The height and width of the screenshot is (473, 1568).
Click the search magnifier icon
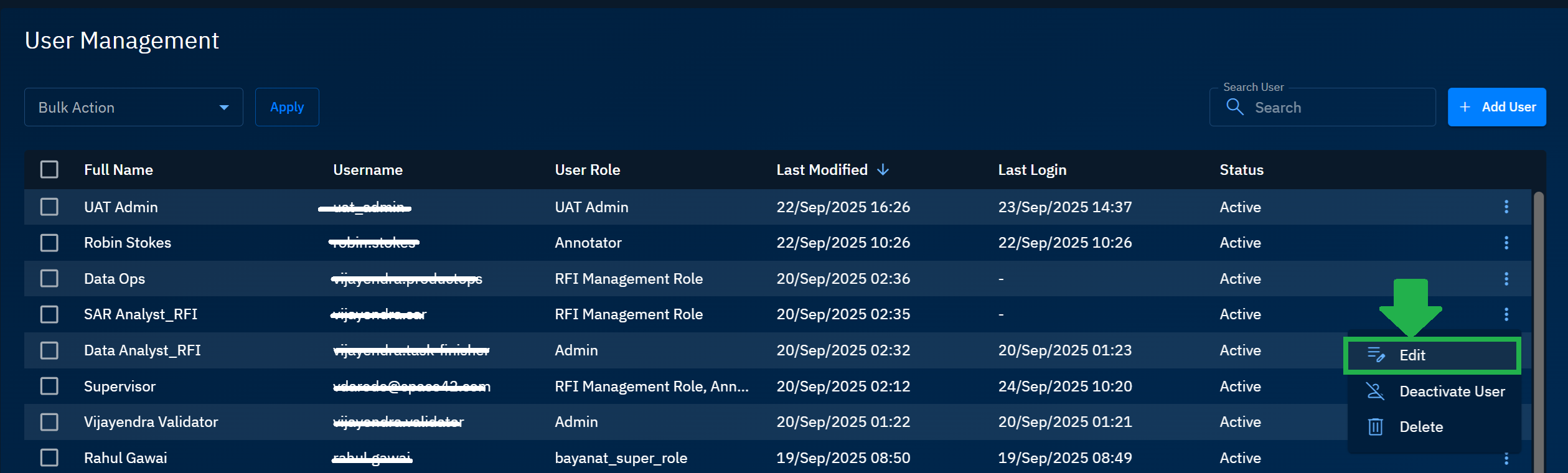coord(1234,107)
